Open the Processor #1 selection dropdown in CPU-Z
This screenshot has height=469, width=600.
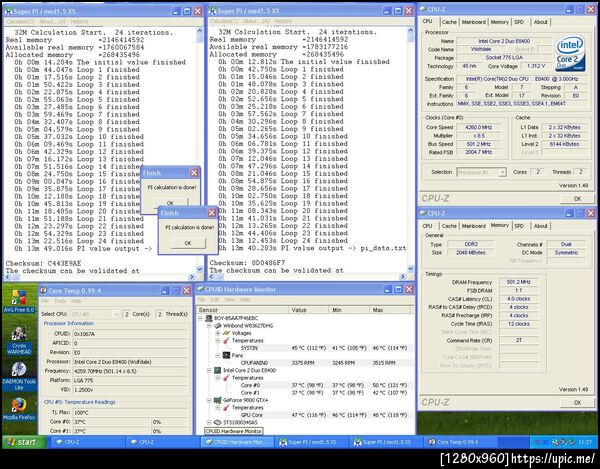click(x=502, y=173)
